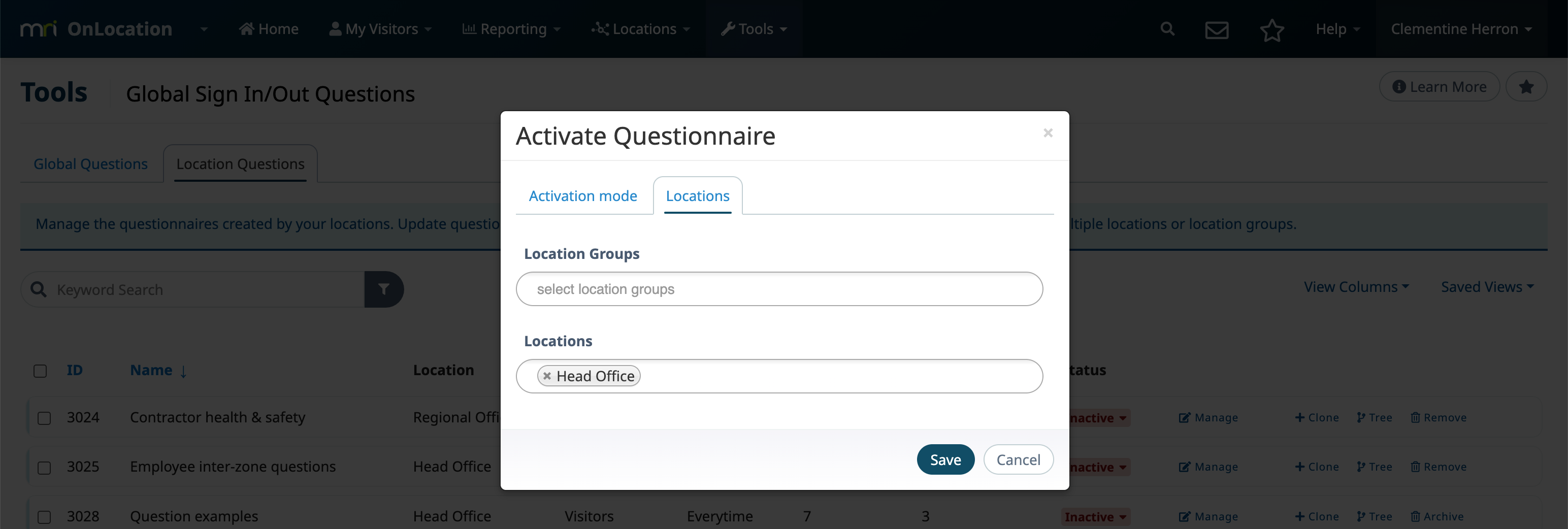Check the row 3025 checkbox
The width and height of the screenshot is (1568, 529).
click(44, 468)
